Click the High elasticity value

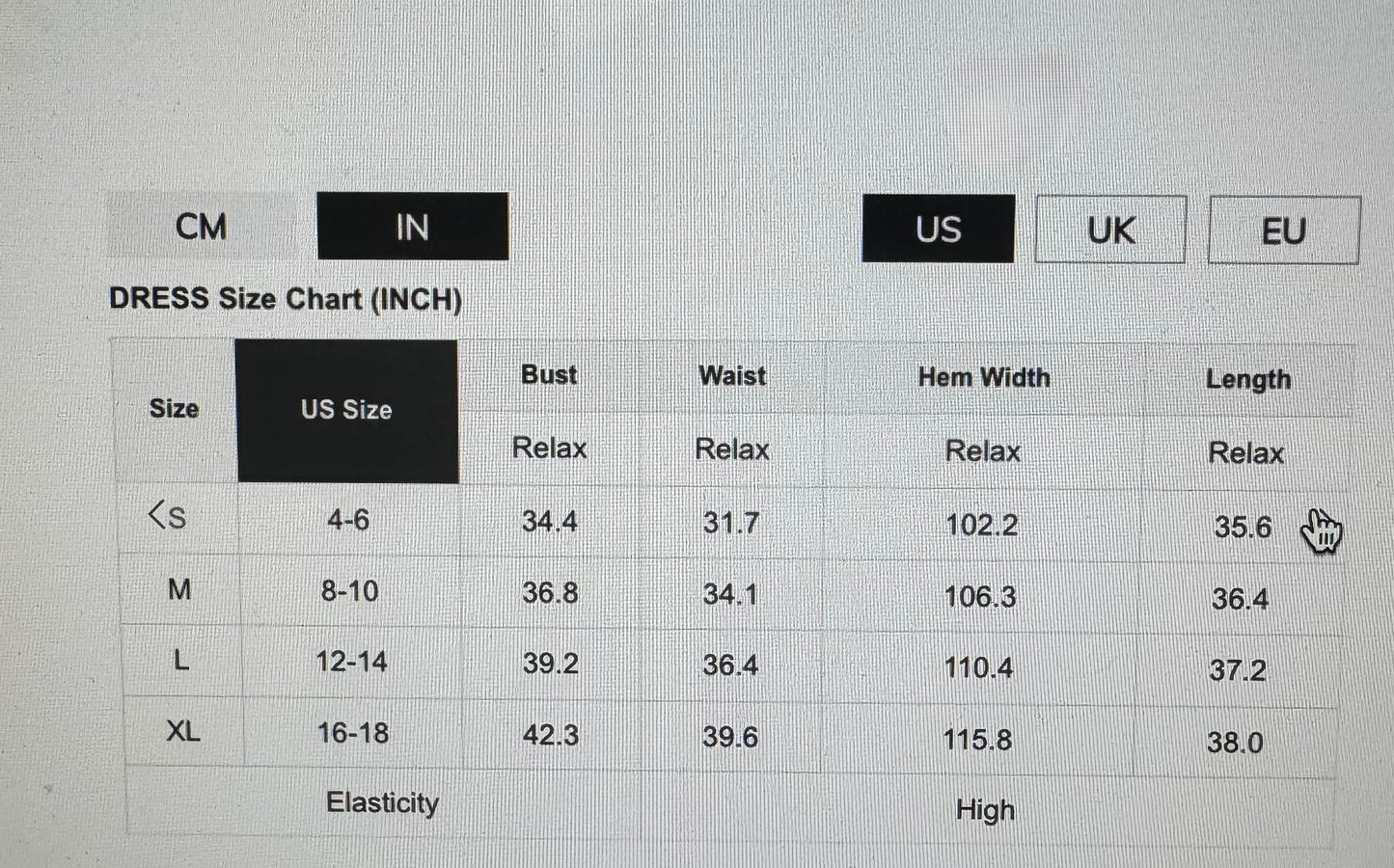coord(985,809)
